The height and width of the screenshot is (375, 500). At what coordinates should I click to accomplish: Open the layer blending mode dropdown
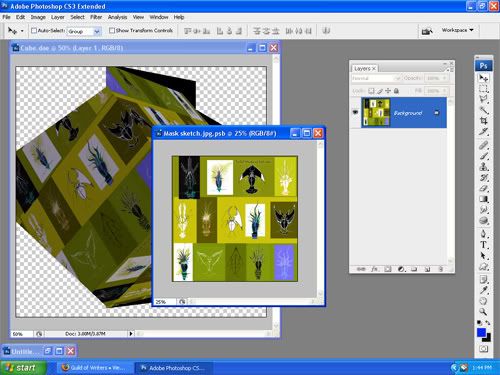coord(376,78)
